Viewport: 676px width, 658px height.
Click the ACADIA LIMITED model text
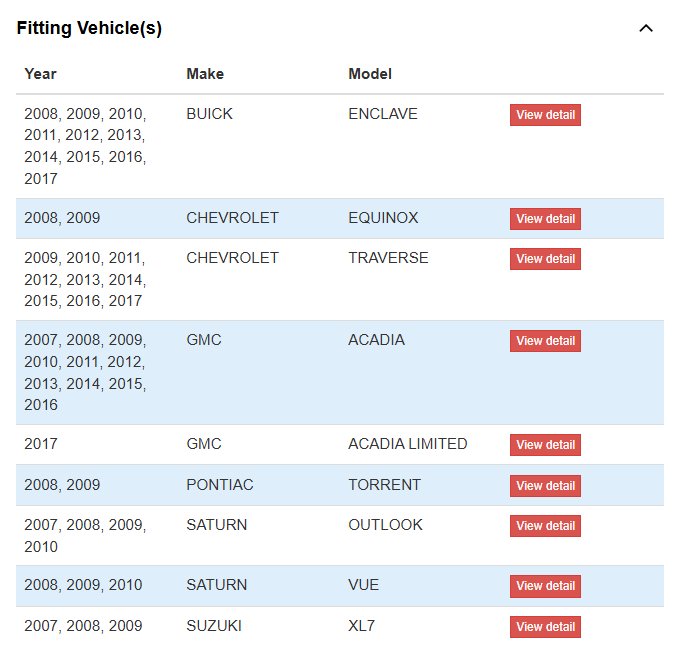[408, 444]
